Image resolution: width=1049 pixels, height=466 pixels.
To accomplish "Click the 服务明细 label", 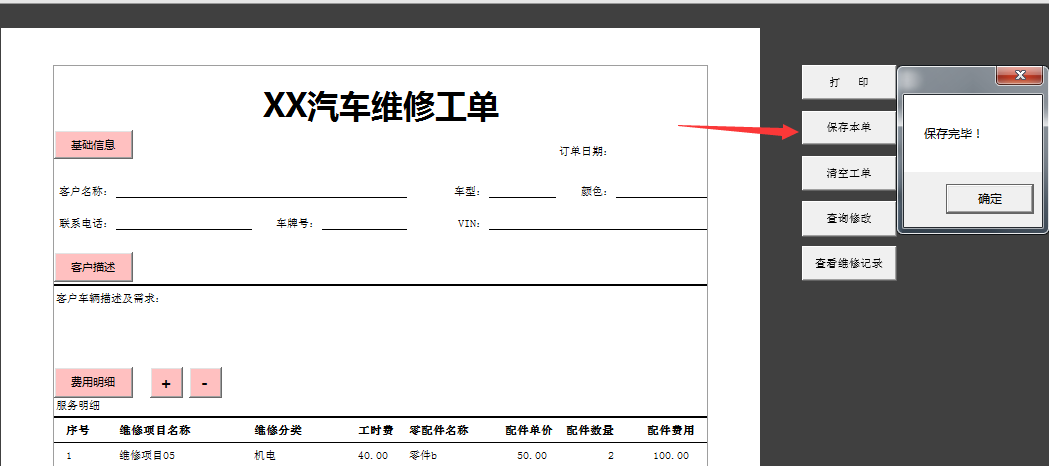I will click(78, 405).
